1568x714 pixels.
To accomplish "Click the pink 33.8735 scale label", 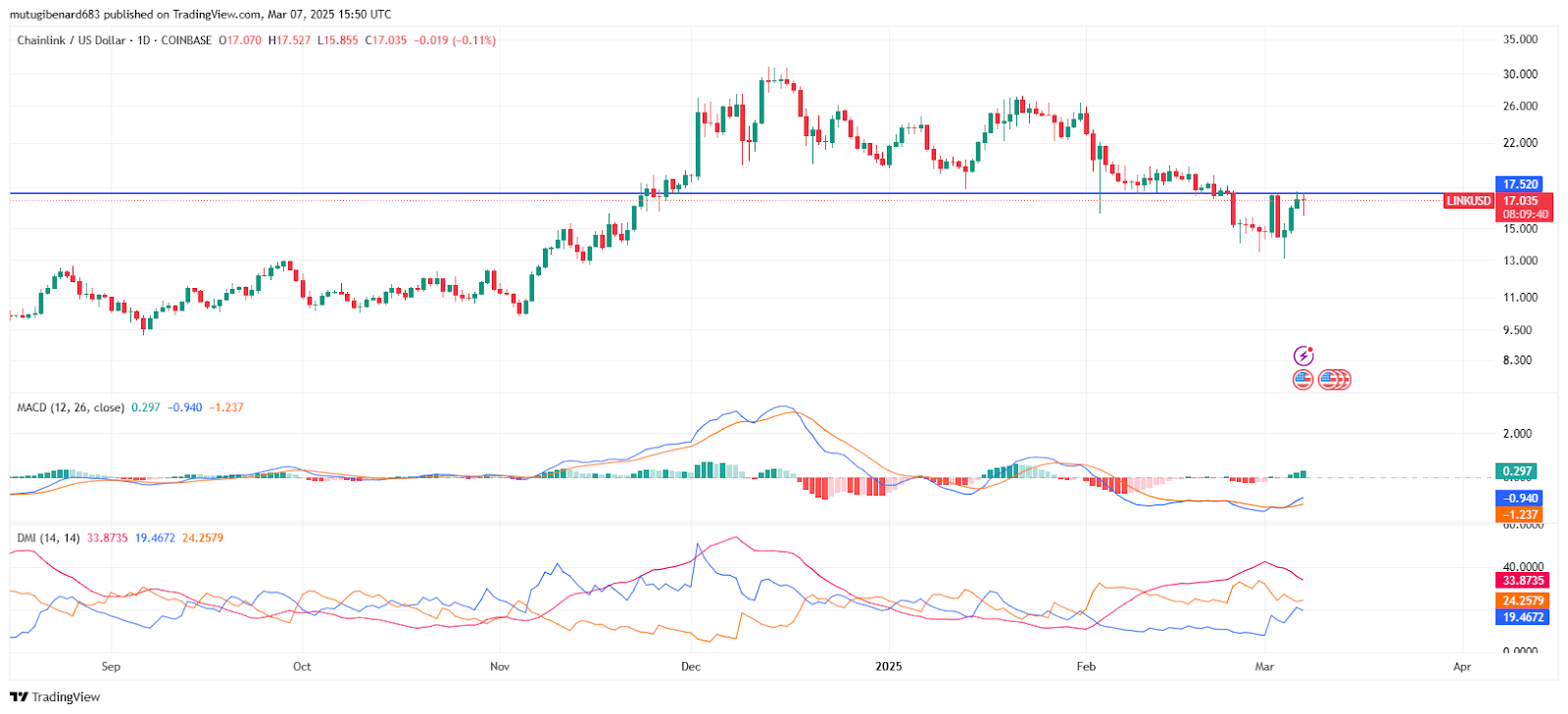I will (1523, 581).
